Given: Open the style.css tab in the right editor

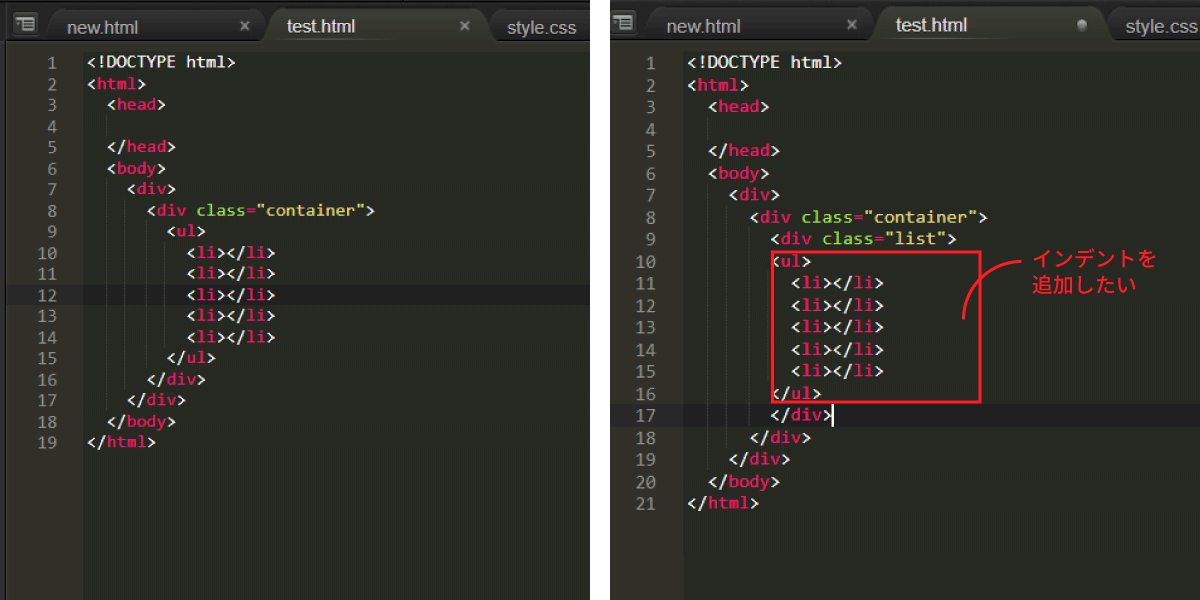Looking at the screenshot, I should click(1160, 27).
